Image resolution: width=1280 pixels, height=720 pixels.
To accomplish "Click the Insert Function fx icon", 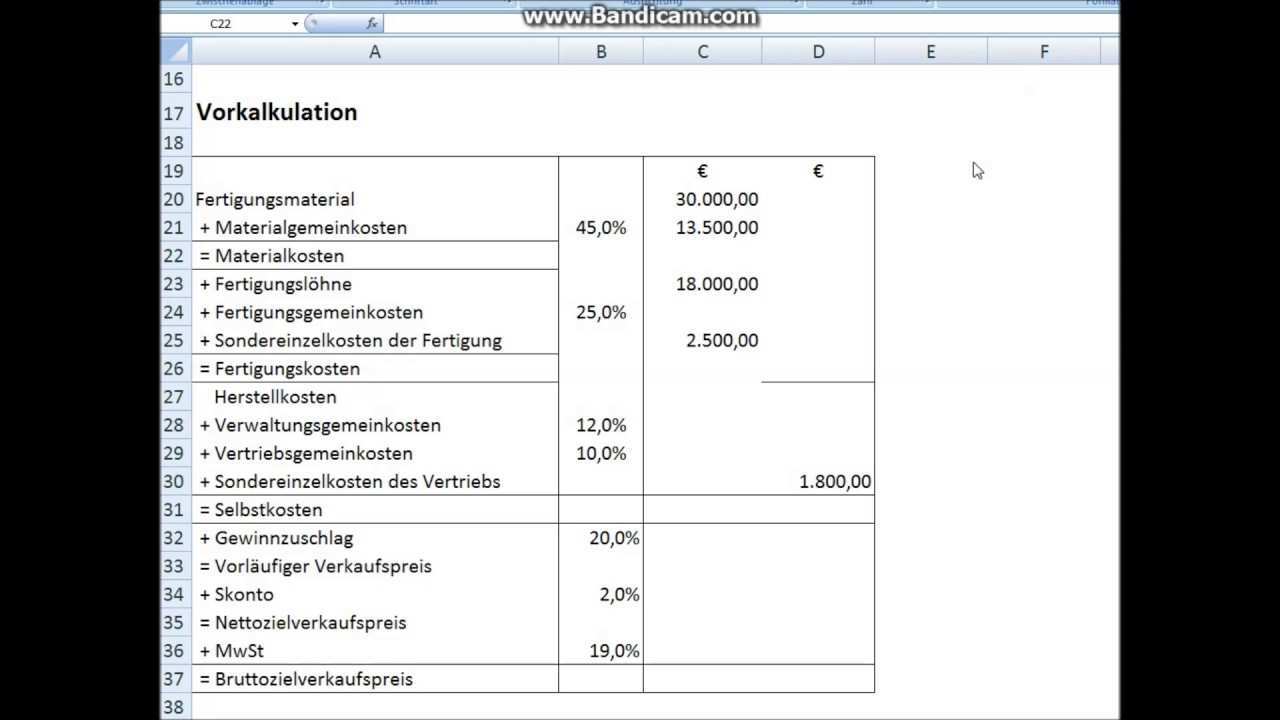I will coord(372,23).
